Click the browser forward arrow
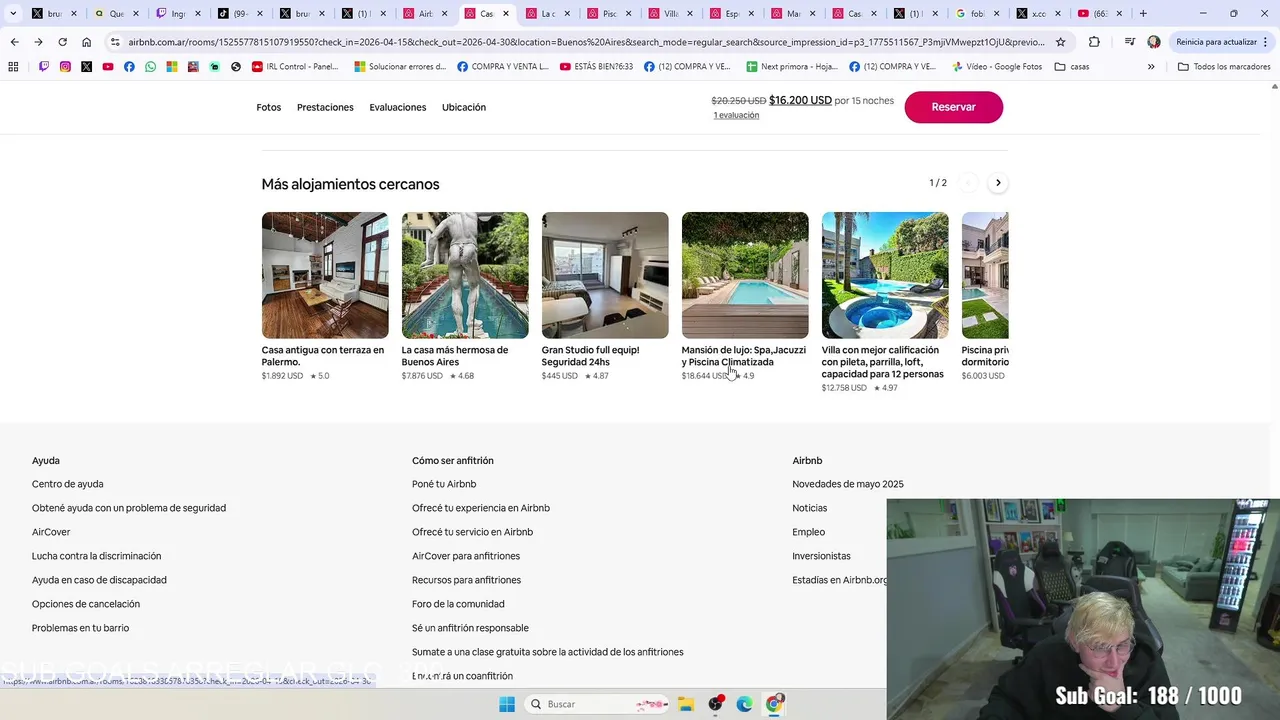Image resolution: width=1280 pixels, height=720 pixels. point(38,42)
